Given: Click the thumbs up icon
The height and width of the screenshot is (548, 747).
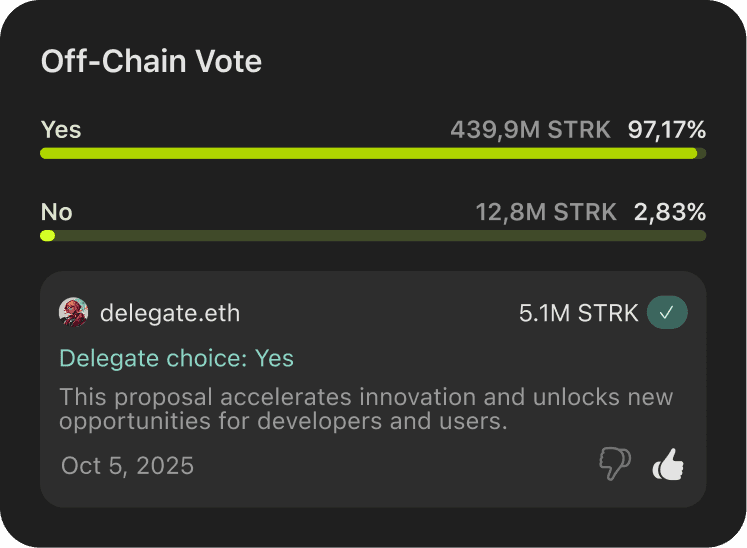Looking at the screenshot, I should coord(668,464).
